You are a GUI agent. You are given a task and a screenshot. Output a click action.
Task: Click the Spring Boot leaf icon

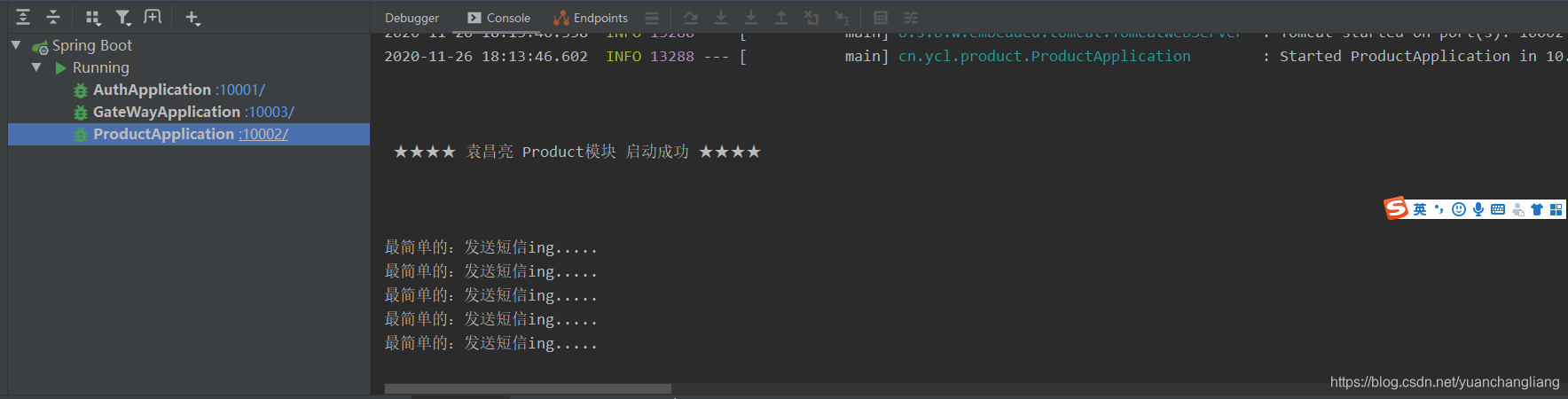[x=40, y=46]
